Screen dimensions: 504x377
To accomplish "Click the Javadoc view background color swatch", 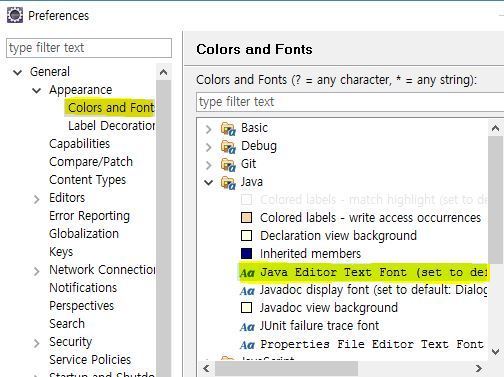I will coord(246,308).
